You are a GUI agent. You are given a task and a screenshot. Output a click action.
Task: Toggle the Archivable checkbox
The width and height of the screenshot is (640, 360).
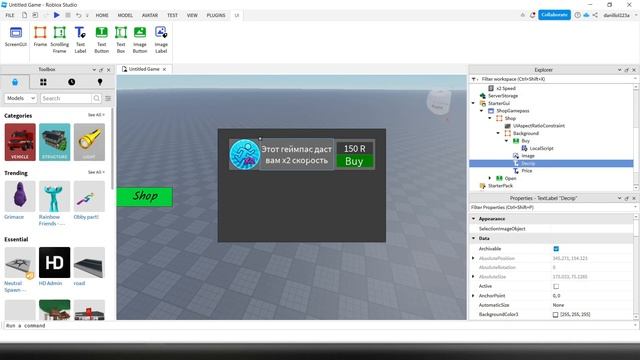[x=556, y=249]
